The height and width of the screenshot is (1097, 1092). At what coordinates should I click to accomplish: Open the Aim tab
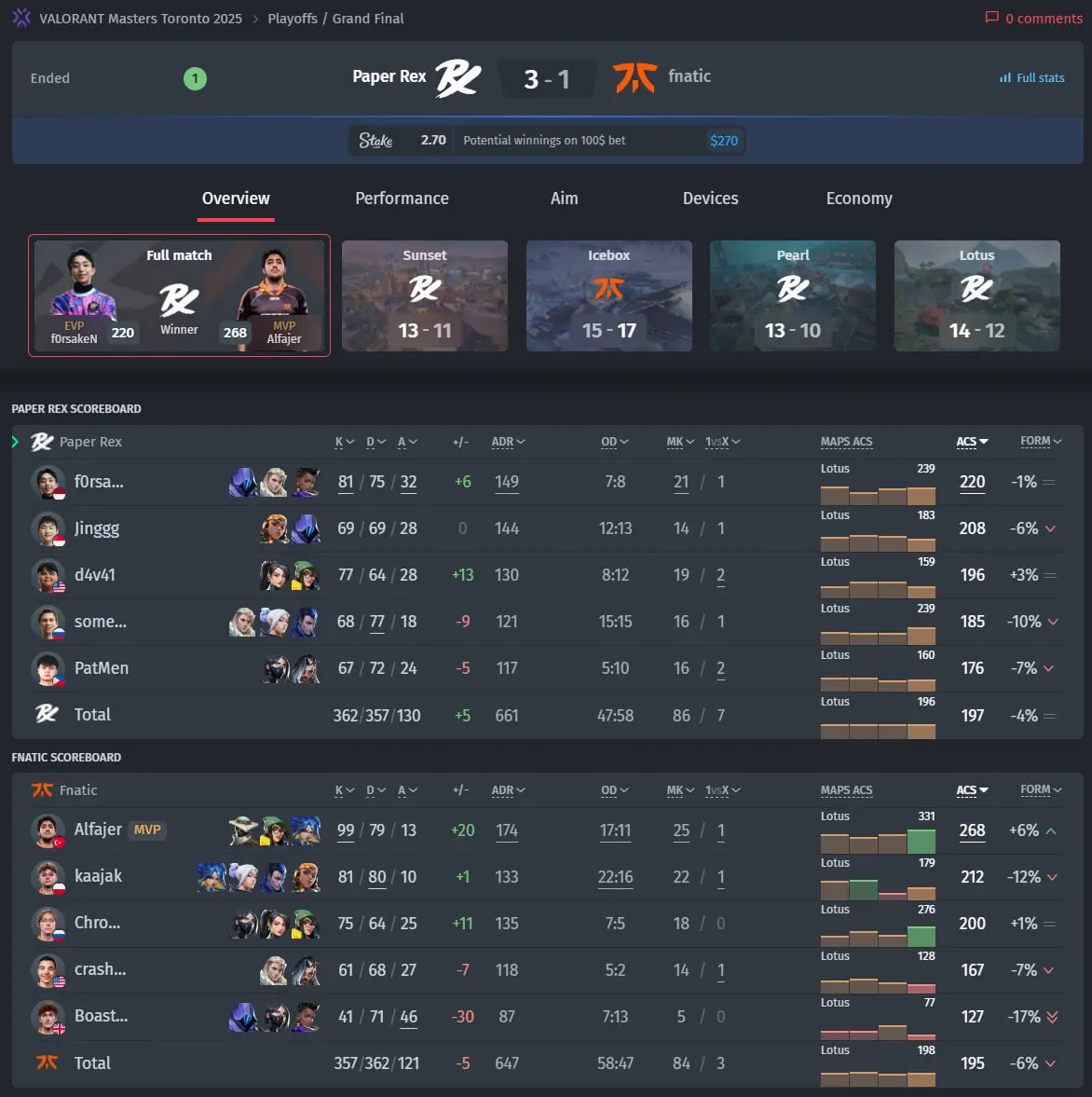pos(564,199)
